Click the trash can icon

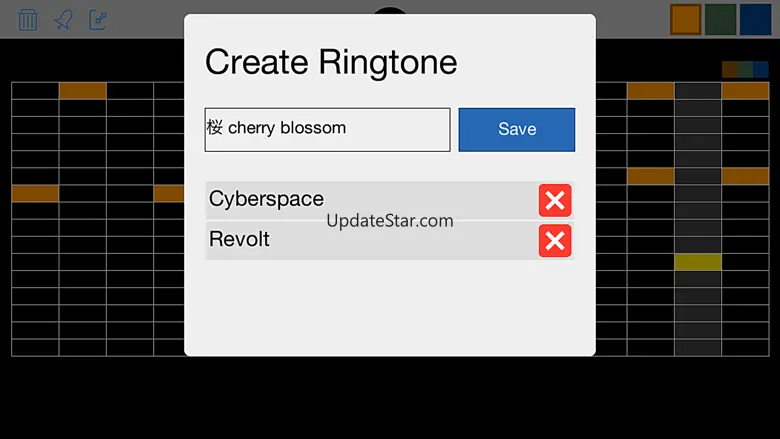click(28, 20)
